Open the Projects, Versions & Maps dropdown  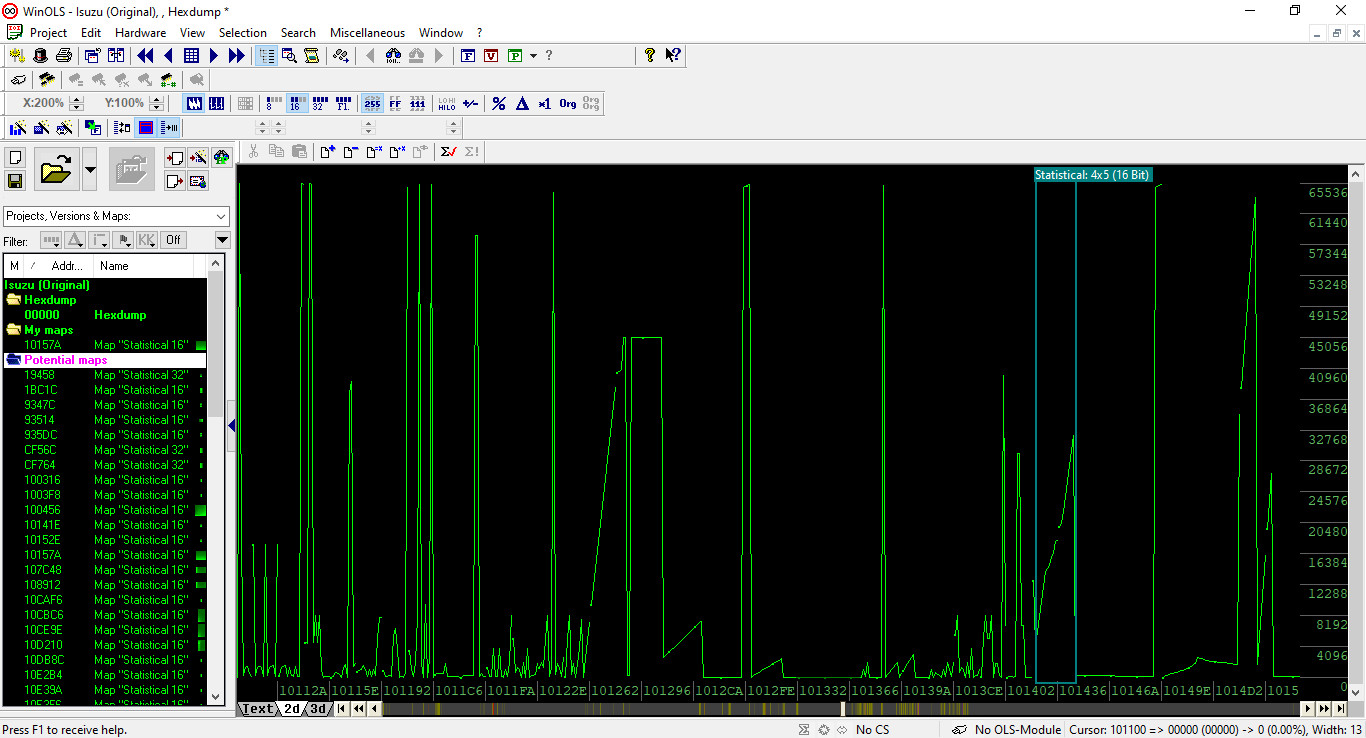pyautogui.click(x=221, y=216)
